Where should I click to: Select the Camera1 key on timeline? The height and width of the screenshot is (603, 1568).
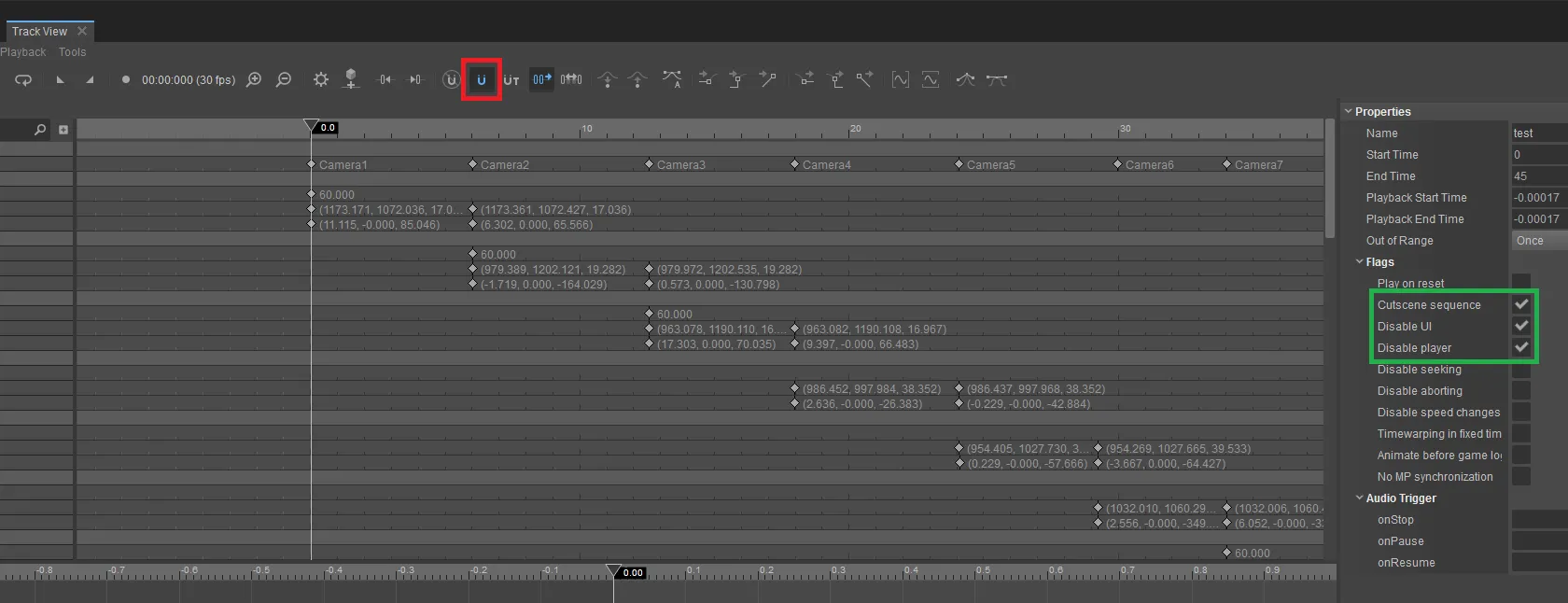(312, 164)
